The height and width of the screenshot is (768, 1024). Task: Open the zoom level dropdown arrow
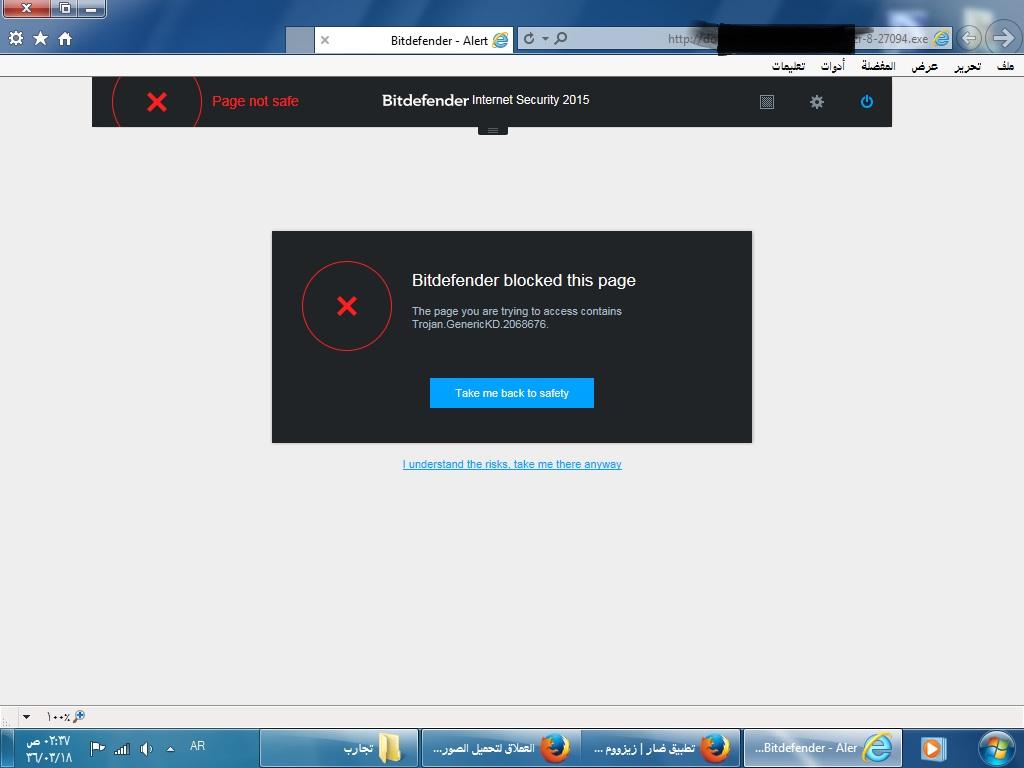click(27, 716)
